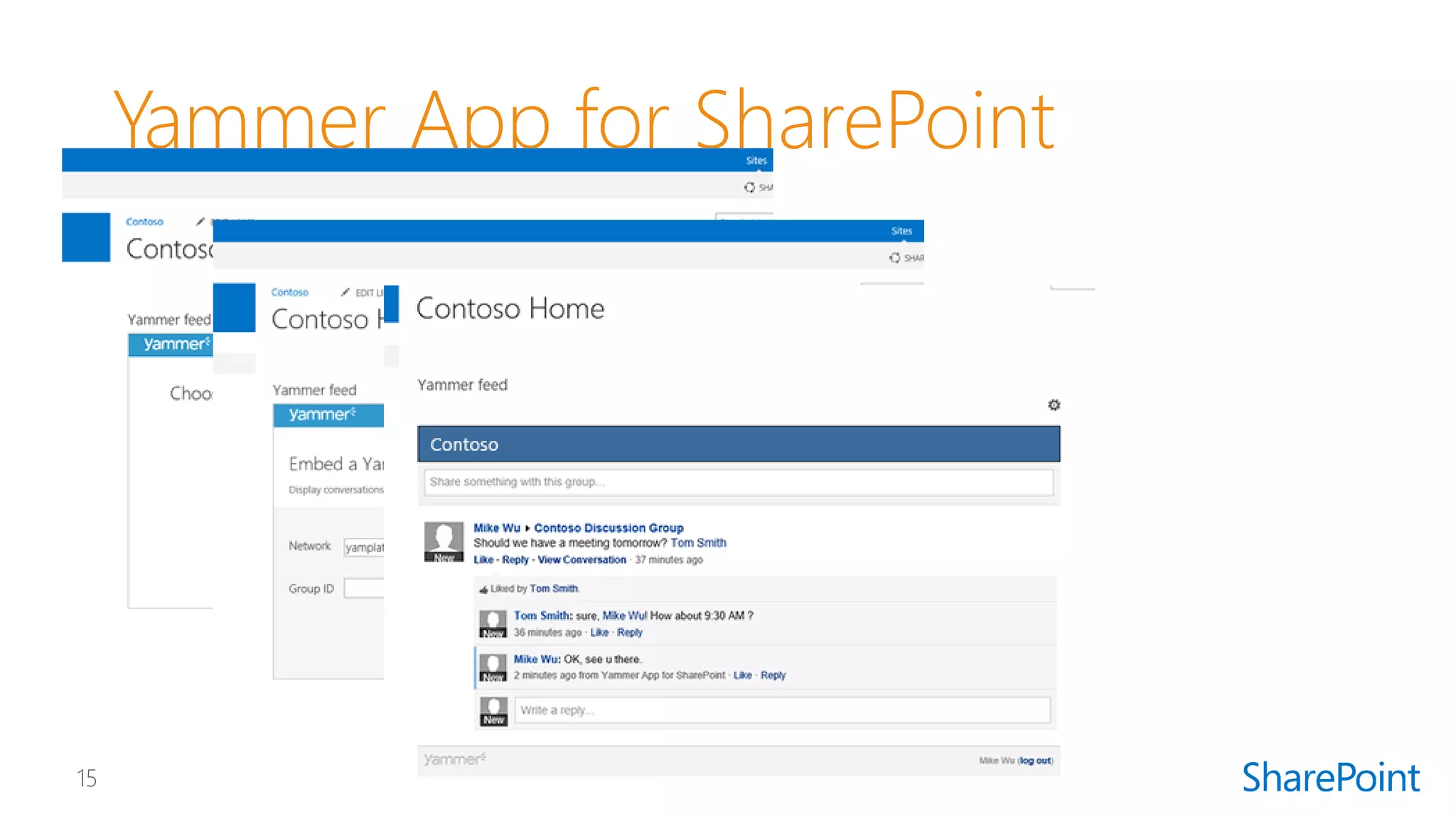This screenshot has height=819, width=1456.
Task: Click the Yammer logo in the feed footer
Action: coord(455,759)
